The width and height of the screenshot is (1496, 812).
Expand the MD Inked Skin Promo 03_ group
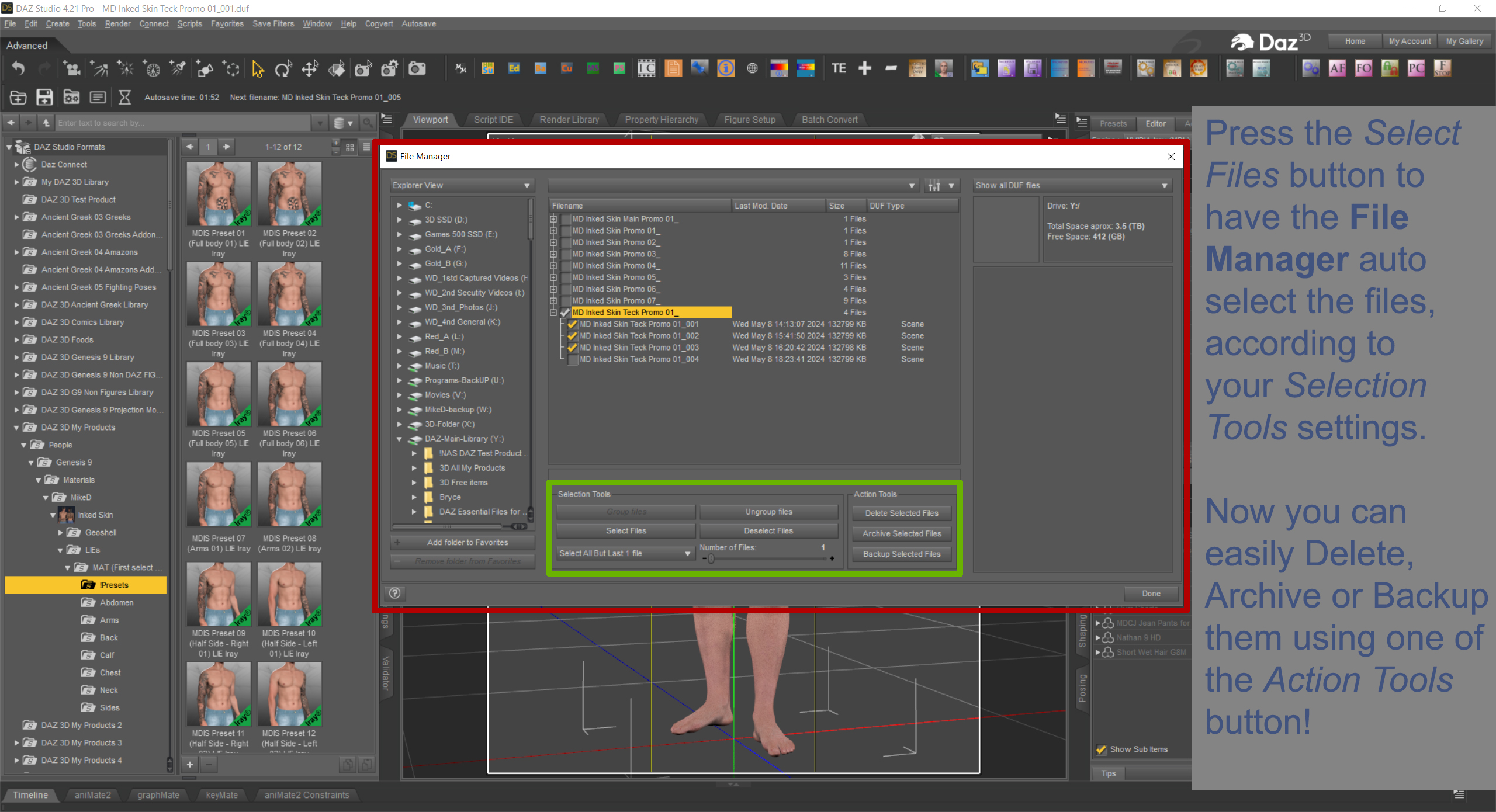[553, 254]
